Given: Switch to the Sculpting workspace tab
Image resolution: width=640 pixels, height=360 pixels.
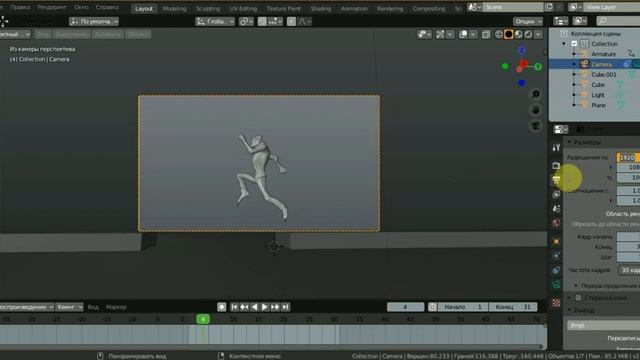Looking at the screenshot, I should pyautogui.click(x=208, y=9).
